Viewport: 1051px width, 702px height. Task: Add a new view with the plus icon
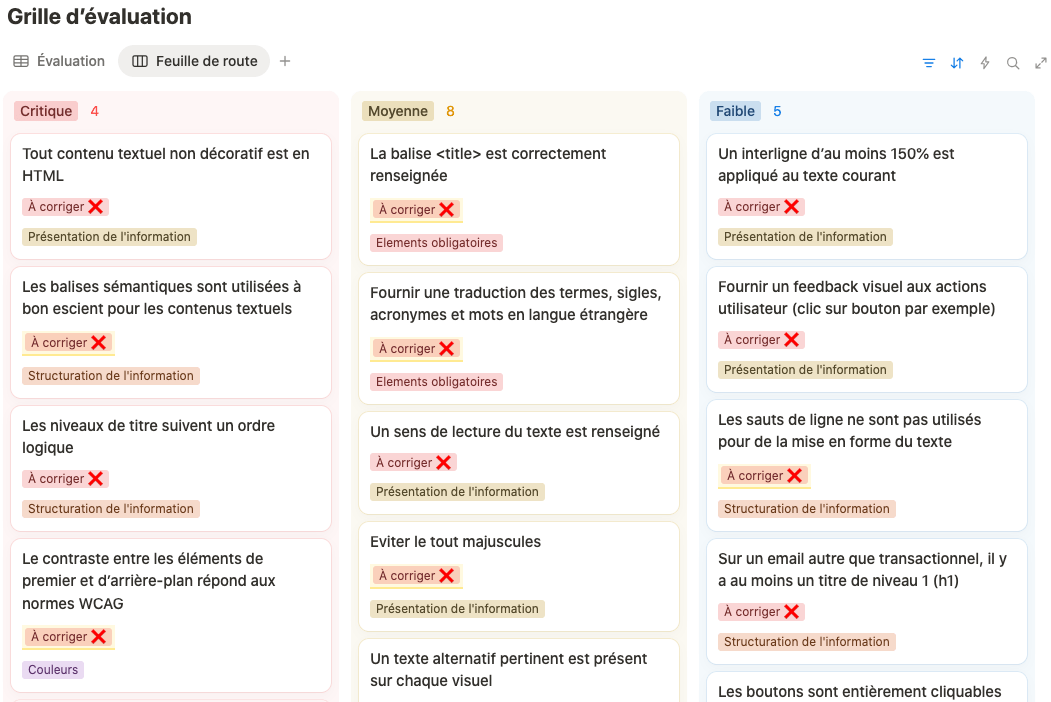[x=285, y=61]
